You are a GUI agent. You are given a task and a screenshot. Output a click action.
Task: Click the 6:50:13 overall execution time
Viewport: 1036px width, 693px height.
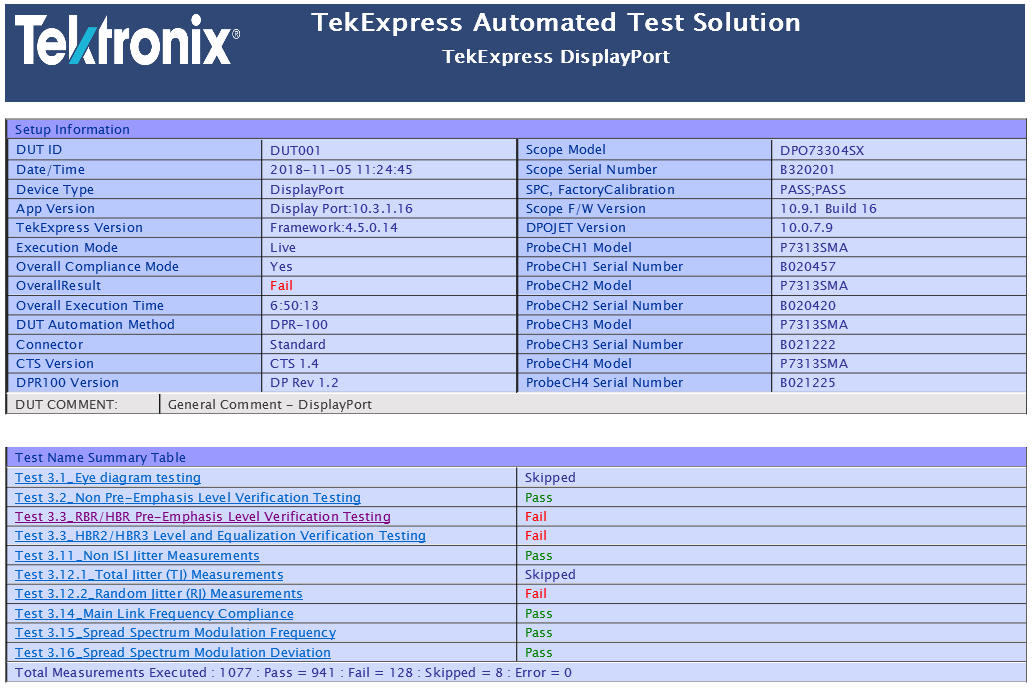click(294, 306)
